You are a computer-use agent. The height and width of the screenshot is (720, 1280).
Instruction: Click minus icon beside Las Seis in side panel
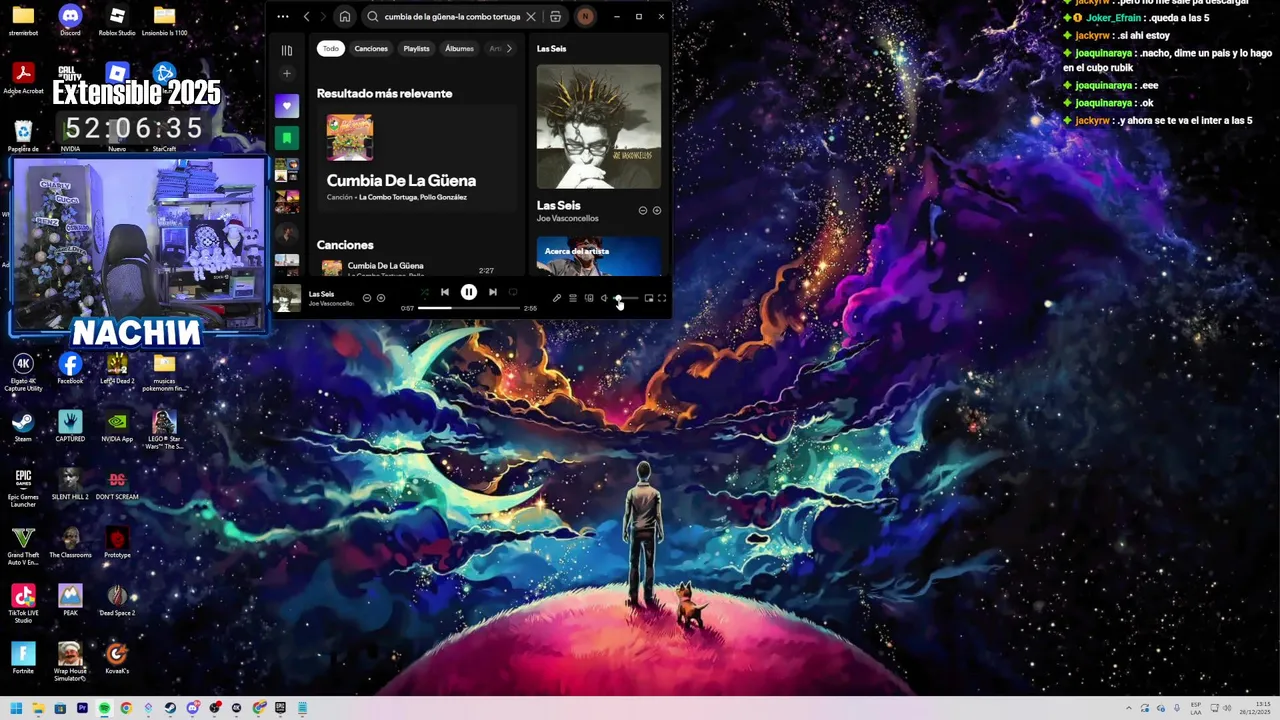[x=643, y=211]
